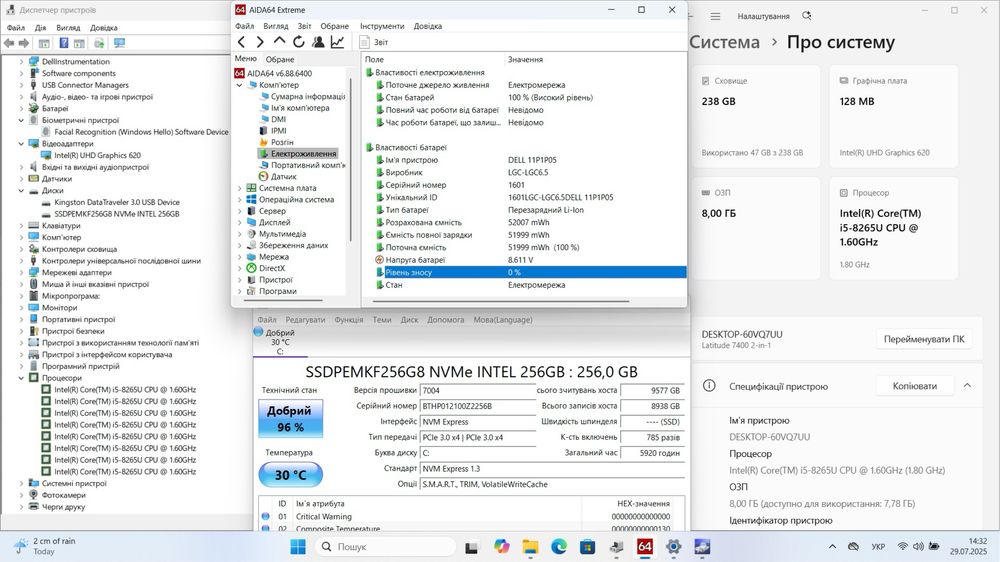Click Device Manager back arrow icon

[9, 43]
